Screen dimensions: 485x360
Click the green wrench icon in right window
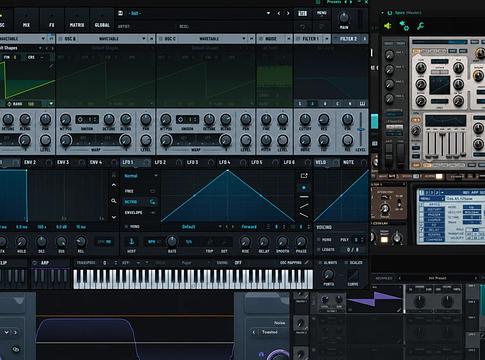(420, 26)
